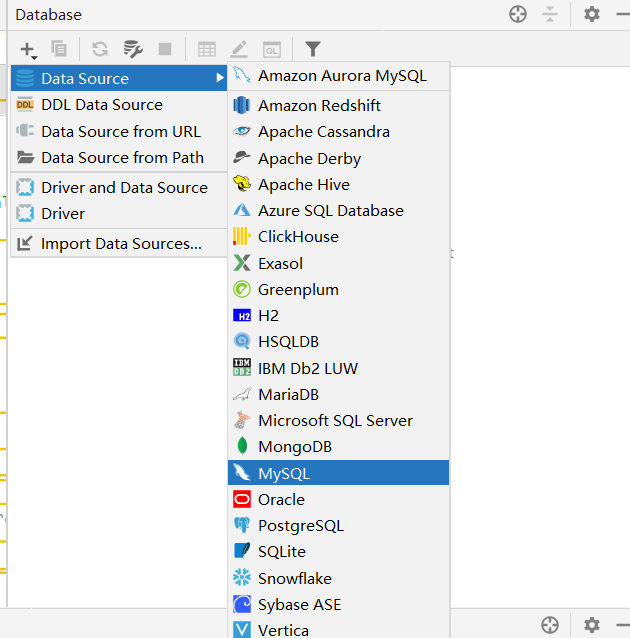Select MariaDB data source
Screen dimensions: 630x638
coord(339,394)
